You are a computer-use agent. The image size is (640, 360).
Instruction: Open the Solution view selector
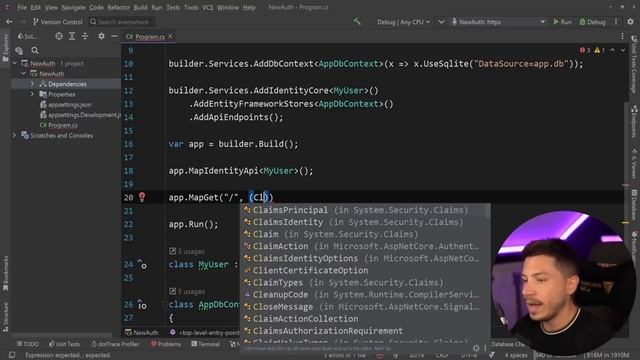coord(27,36)
